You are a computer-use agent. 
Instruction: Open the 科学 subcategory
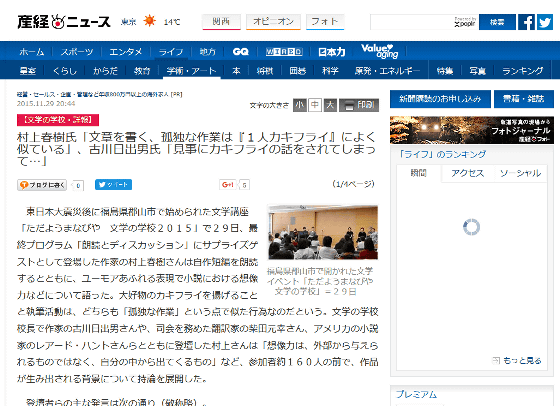point(330,71)
